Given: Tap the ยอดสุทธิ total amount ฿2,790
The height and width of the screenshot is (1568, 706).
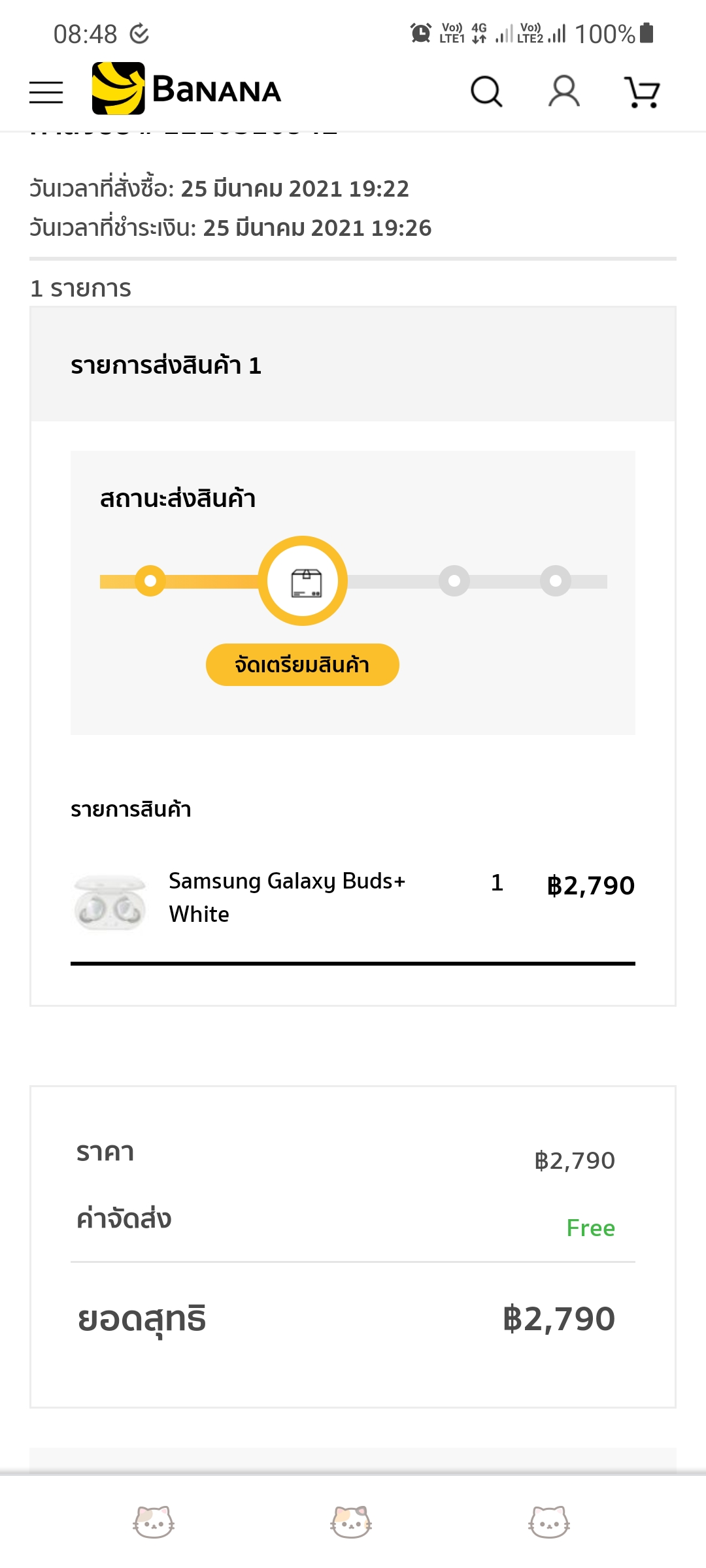Looking at the screenshot, I should click(x=559, y=1319).
